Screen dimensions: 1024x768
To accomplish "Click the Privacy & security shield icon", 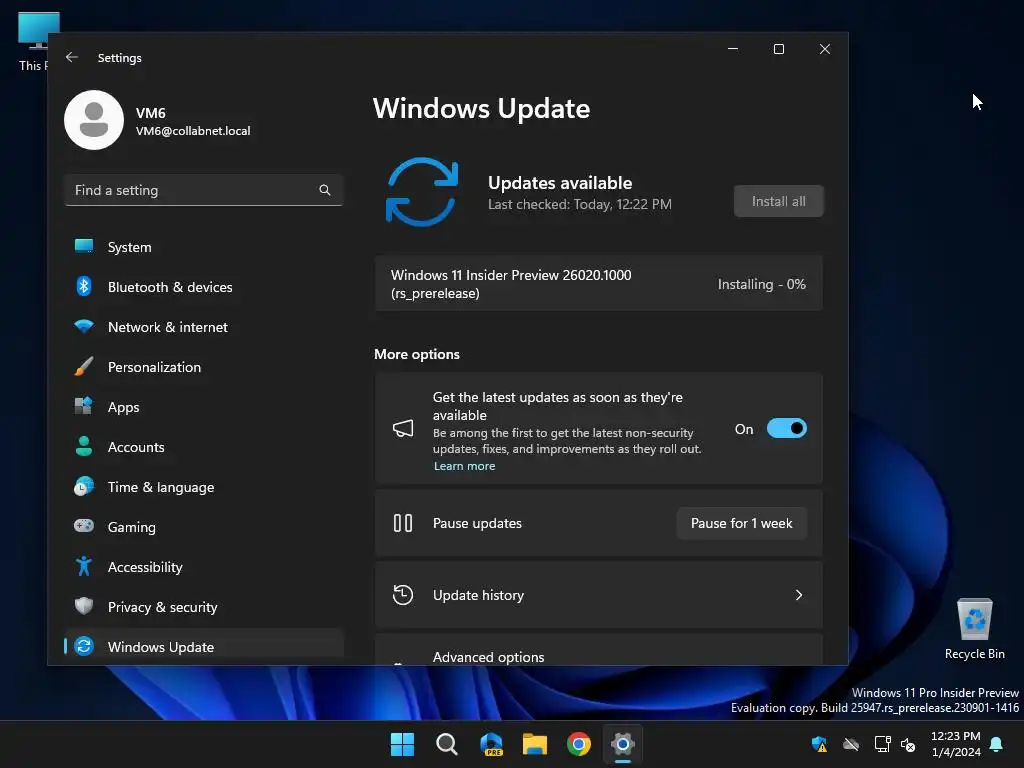I will pyautogui.click(x=84, y=606).
